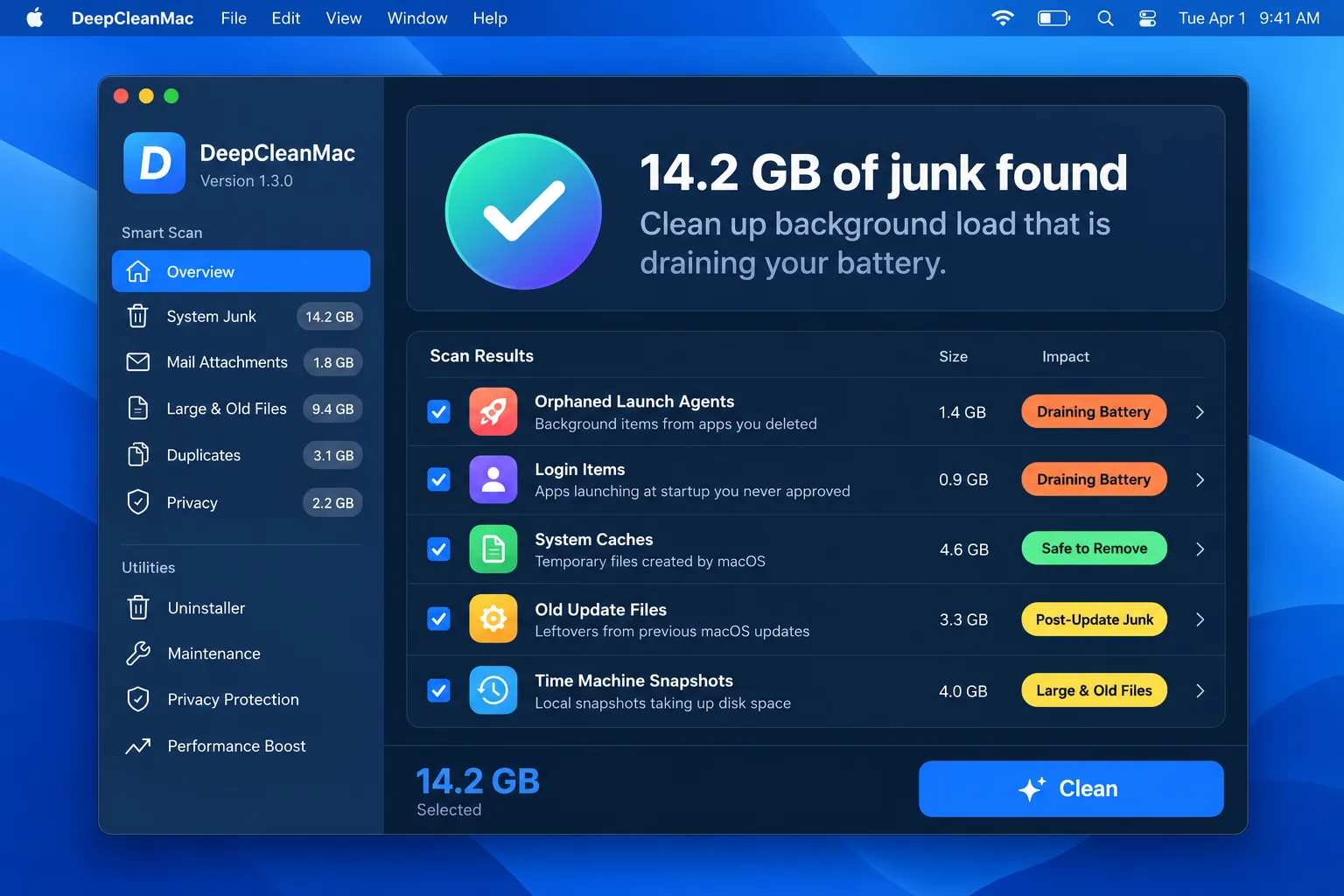Screen dimensions: 1344x896
Task: Click the Large & Old Files document icon
Action: [x=138, y=408]
